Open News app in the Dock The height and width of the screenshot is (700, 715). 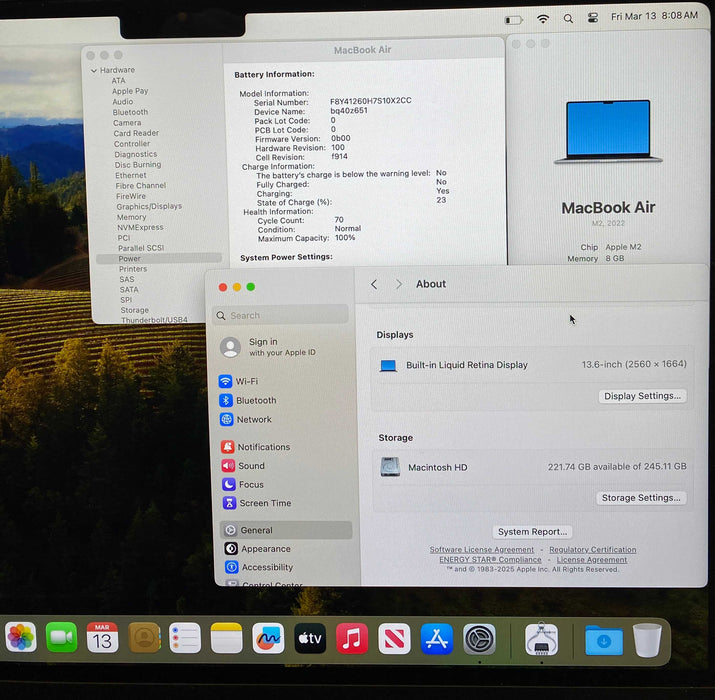394,639
